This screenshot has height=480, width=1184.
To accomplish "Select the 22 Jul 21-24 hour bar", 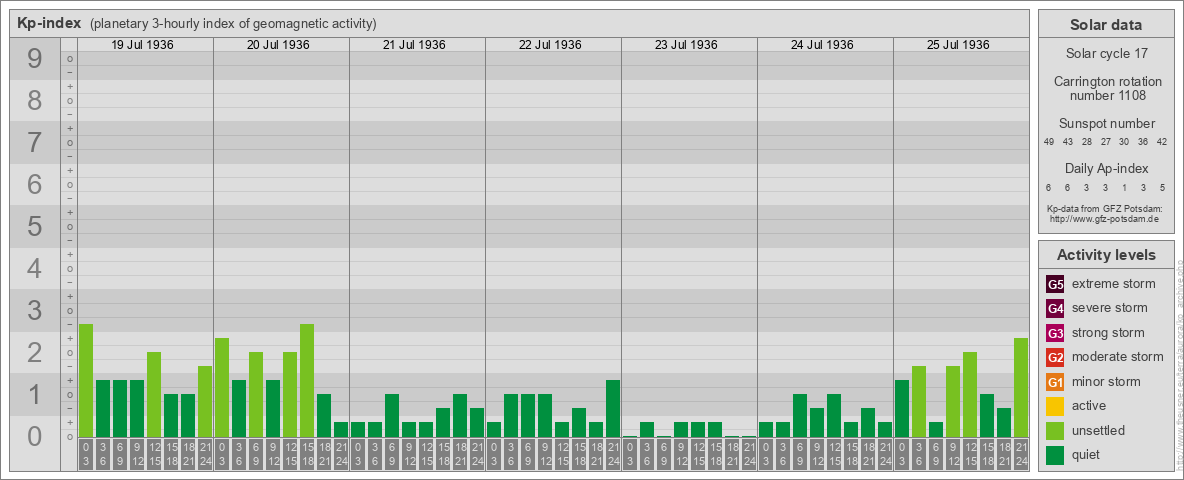I will tap(612, 408).
